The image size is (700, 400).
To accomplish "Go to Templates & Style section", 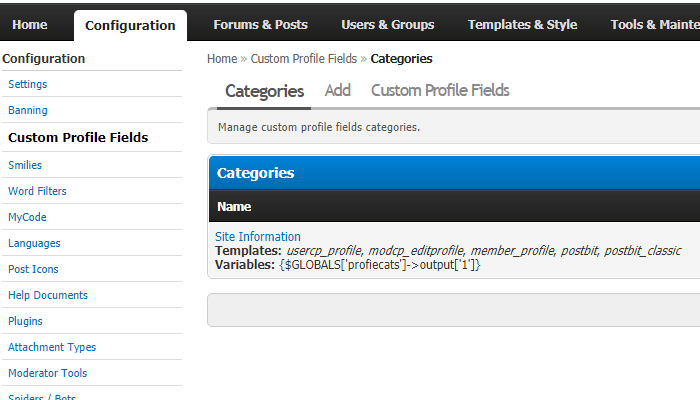I will tap(522, 25).
